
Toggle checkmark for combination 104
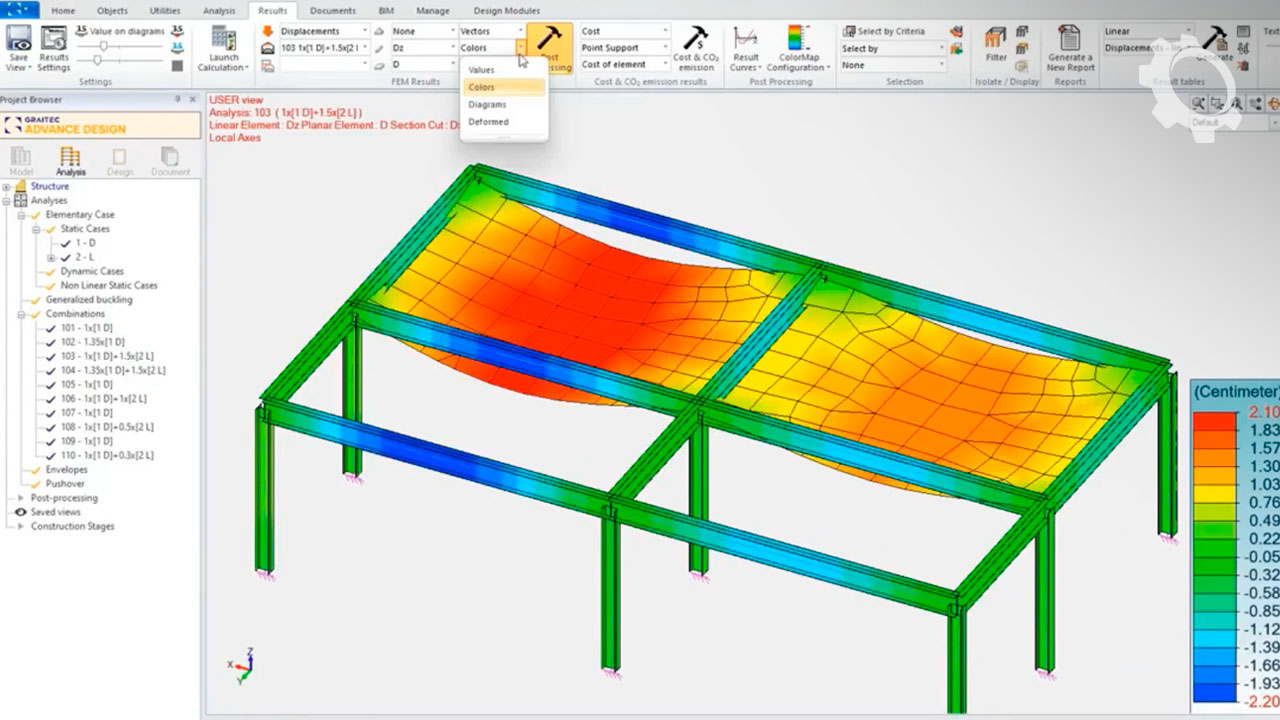52,371
